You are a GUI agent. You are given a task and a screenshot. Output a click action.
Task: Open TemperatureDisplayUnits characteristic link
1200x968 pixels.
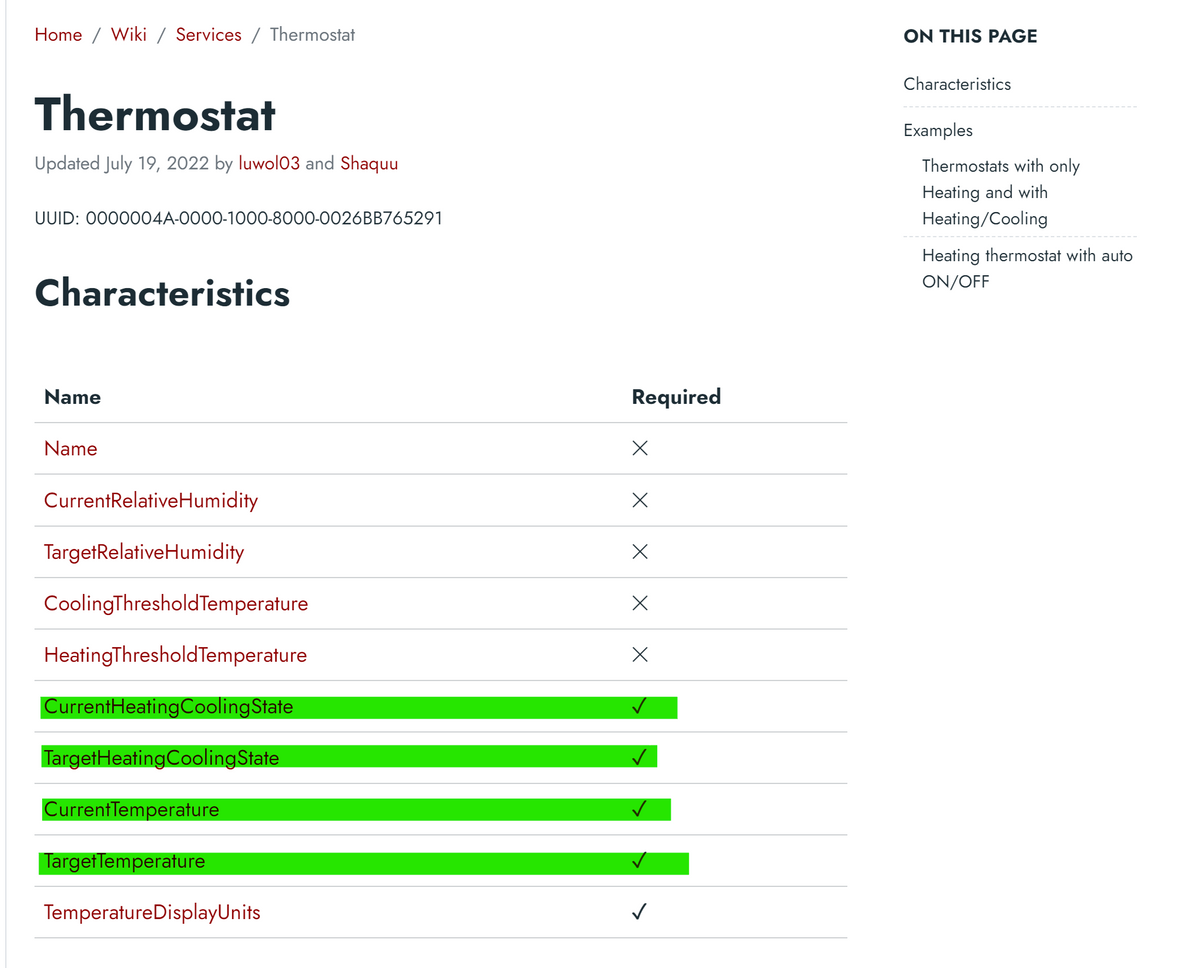pos(152,913)
